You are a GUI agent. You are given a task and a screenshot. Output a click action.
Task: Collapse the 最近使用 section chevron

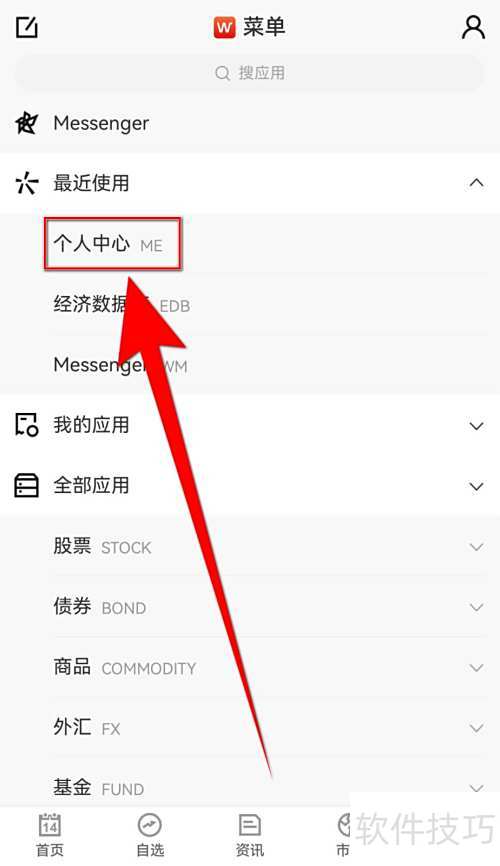coord(476,183)
